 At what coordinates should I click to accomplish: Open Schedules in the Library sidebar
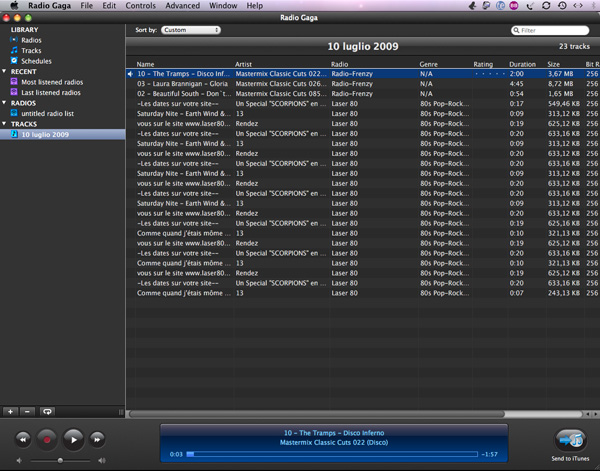click(36, 61)
